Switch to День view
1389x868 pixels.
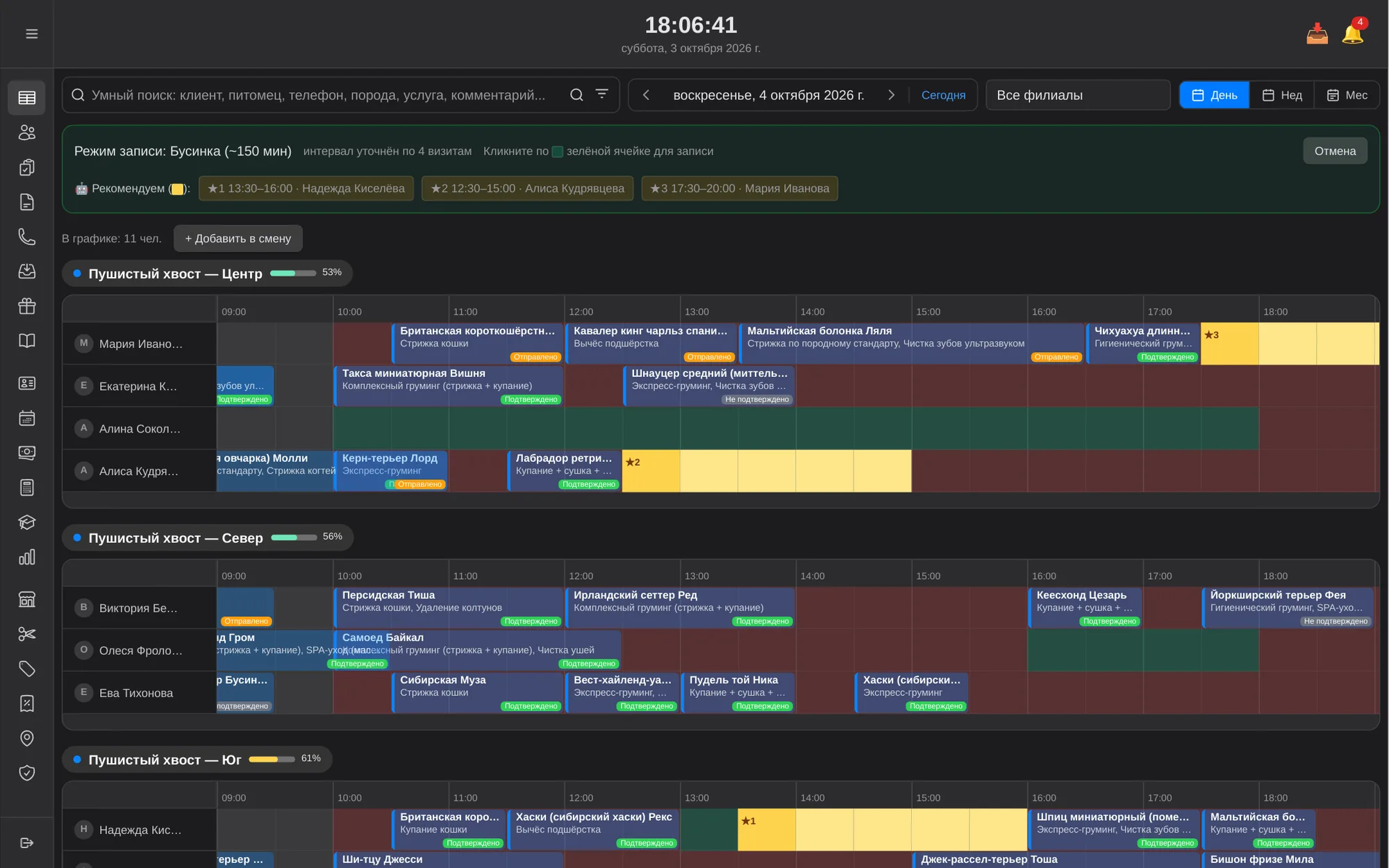[1215, 95]
